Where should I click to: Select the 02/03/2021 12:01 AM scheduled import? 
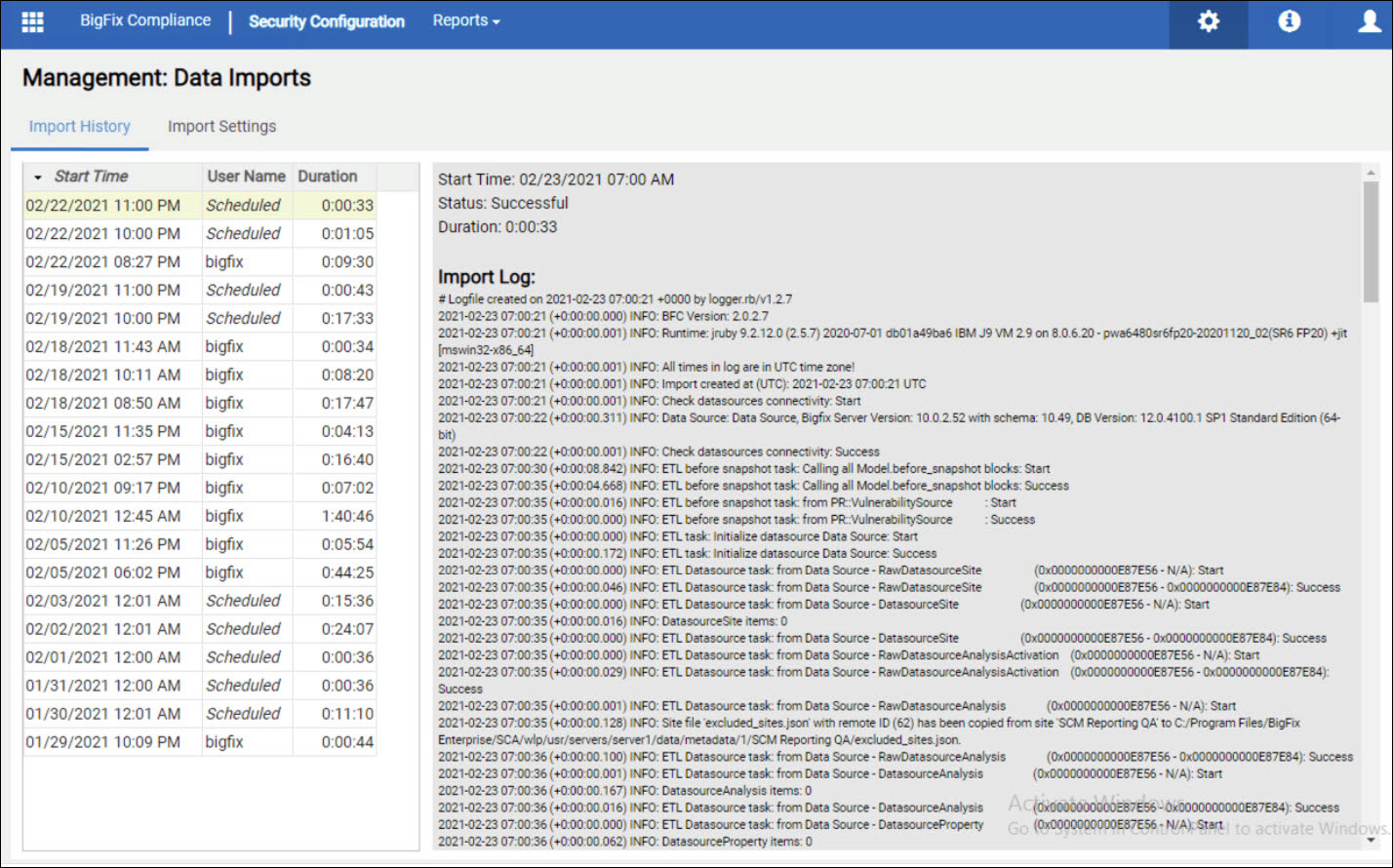pos(102,601)
